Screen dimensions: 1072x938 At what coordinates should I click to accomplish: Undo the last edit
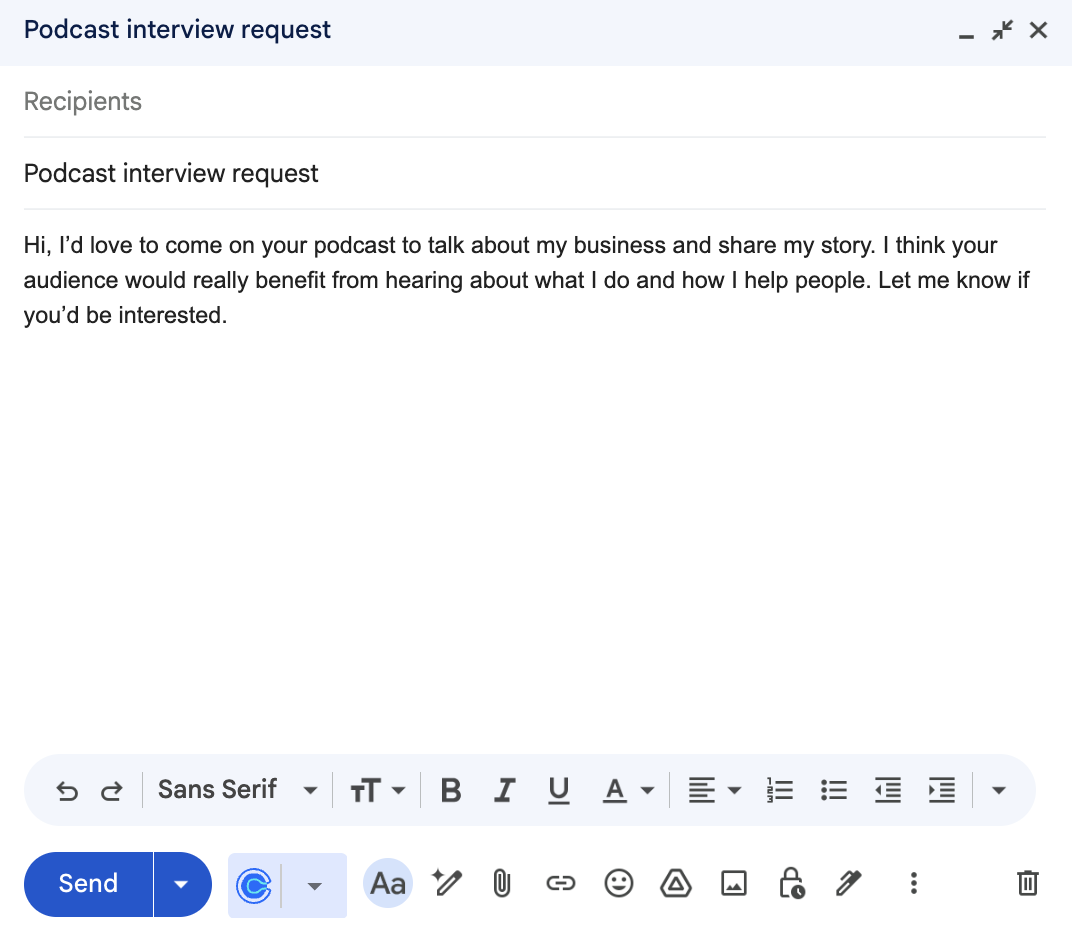pos(67,791)
